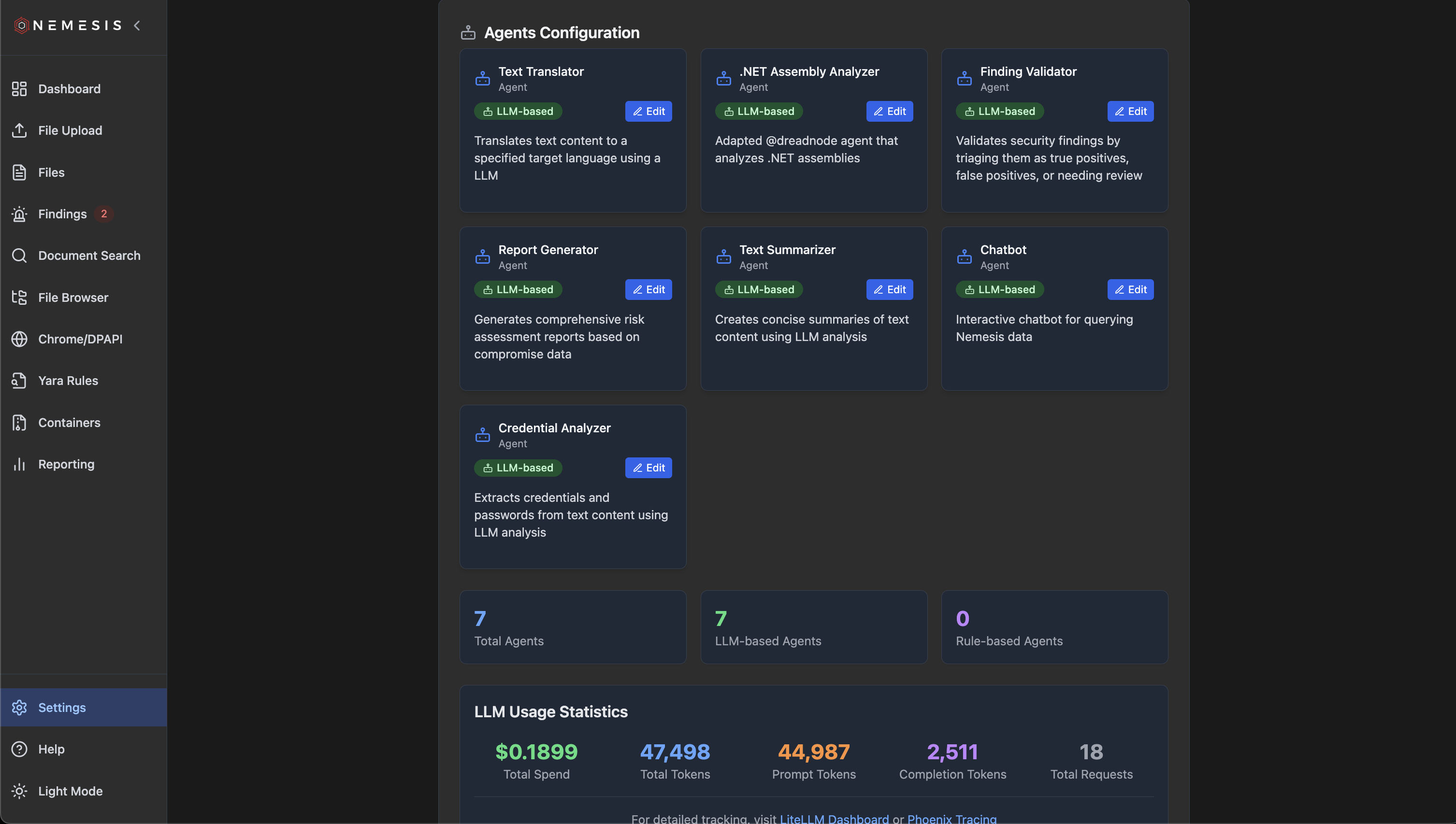1456x824 pixels.
Task: Open Yara Rules scroll icon
Action: click(x=19, y=380)
